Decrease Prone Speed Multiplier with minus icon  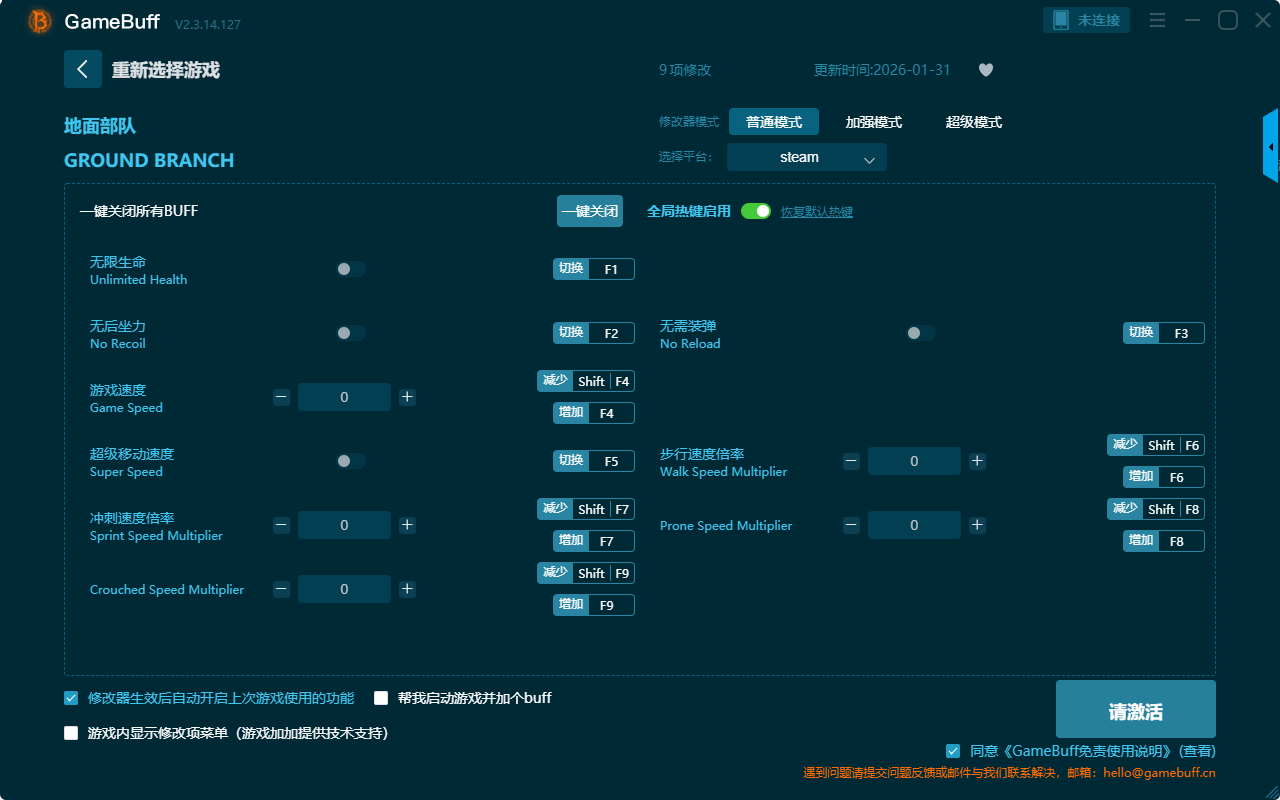[851, 525]
